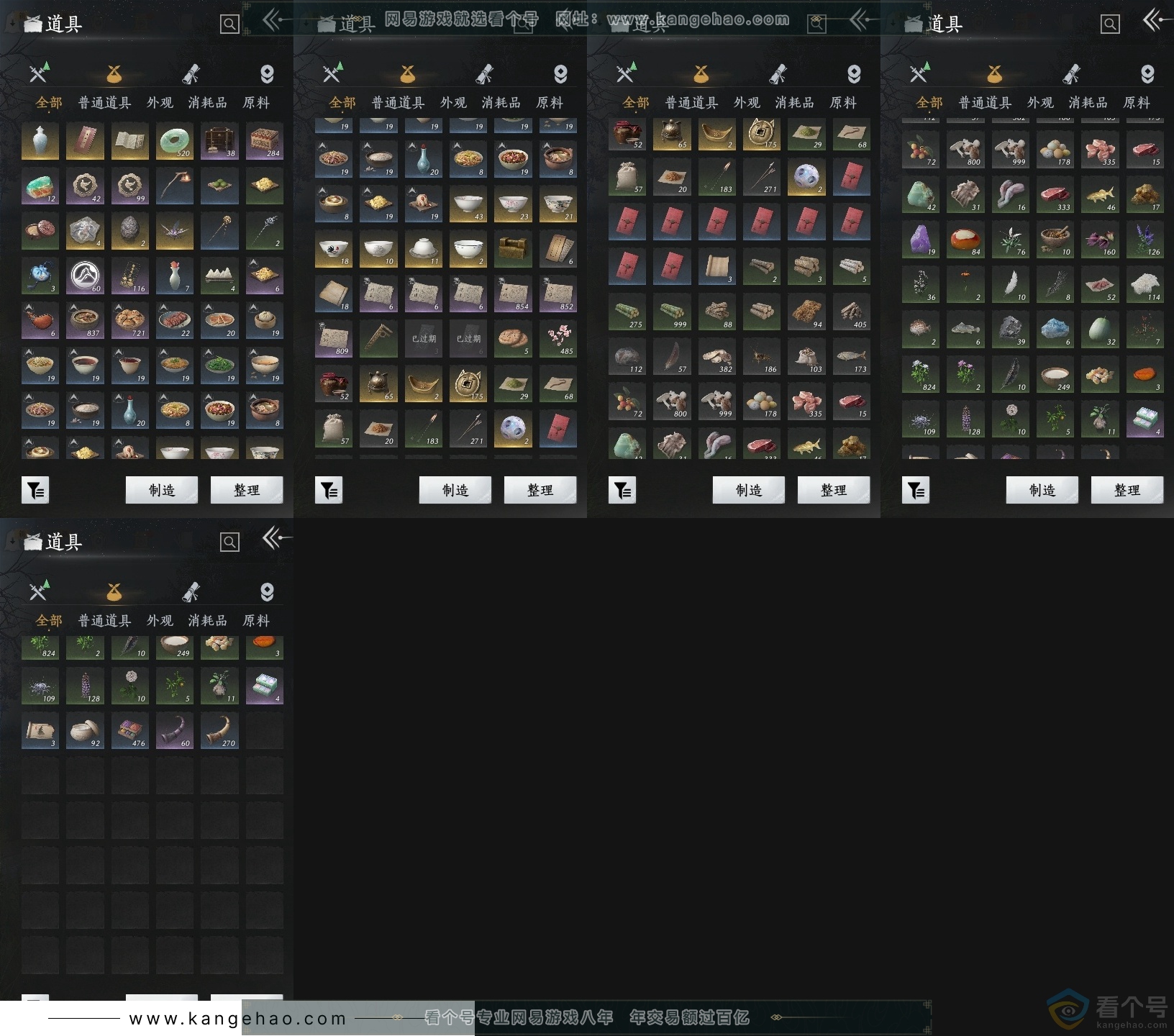Switch to 外观 tab in the top-left panel
The width and height of the screenshot is (1174, 1036).
(x=160, y=103)
